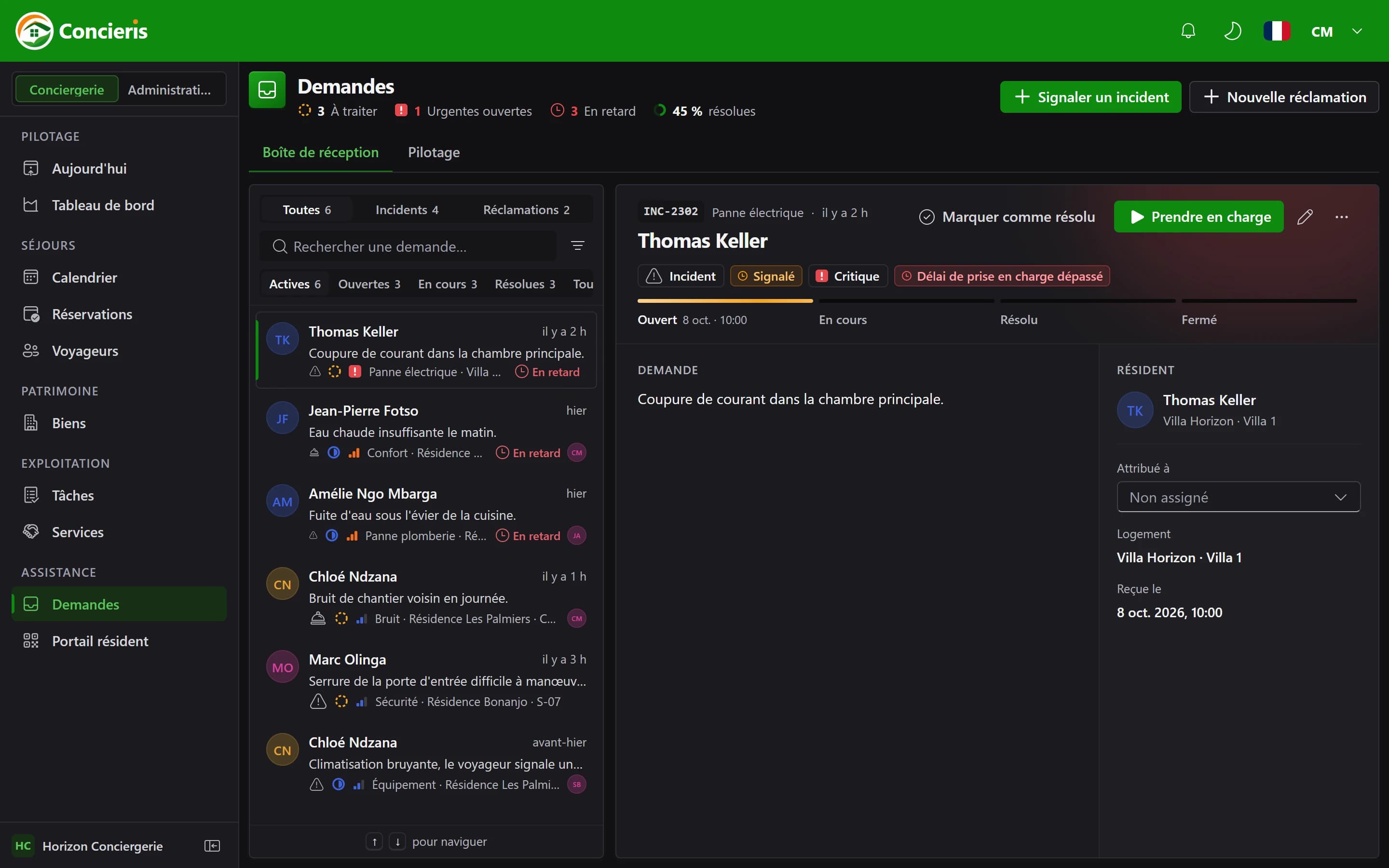Screen dimensions: 1389x868
Task: Open the Voyageurs page
Action: [119, 351]
